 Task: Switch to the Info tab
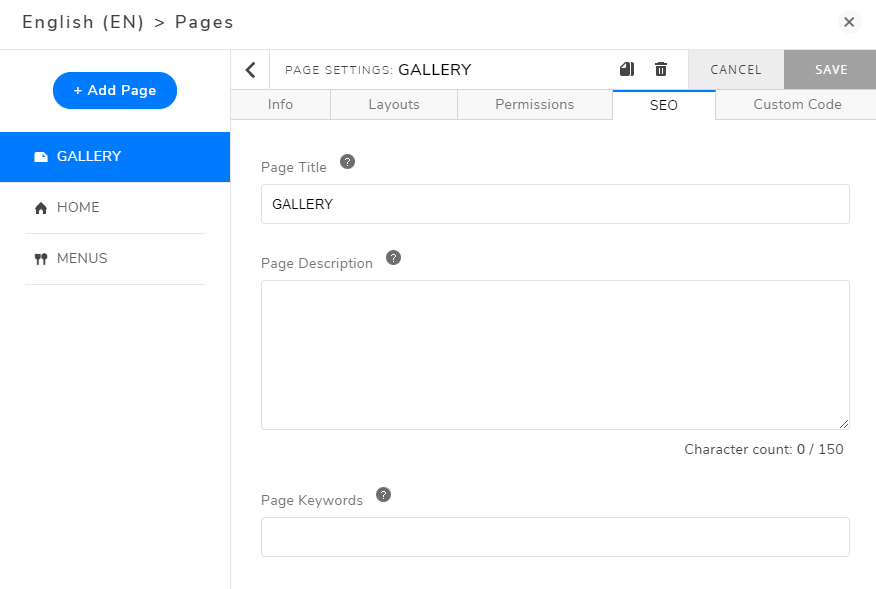coord(280,104)
